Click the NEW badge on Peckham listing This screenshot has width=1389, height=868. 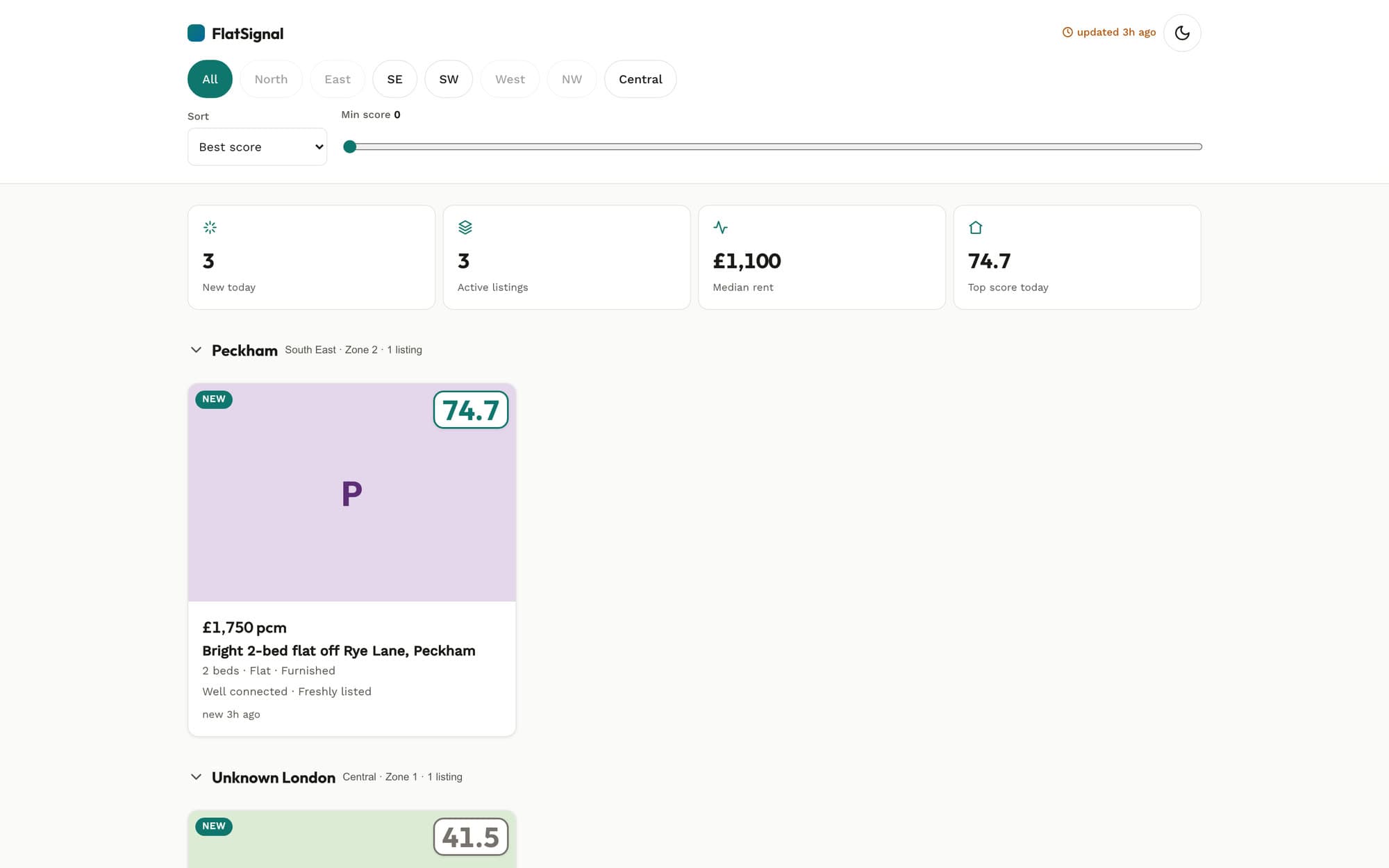tap(214, 399)
